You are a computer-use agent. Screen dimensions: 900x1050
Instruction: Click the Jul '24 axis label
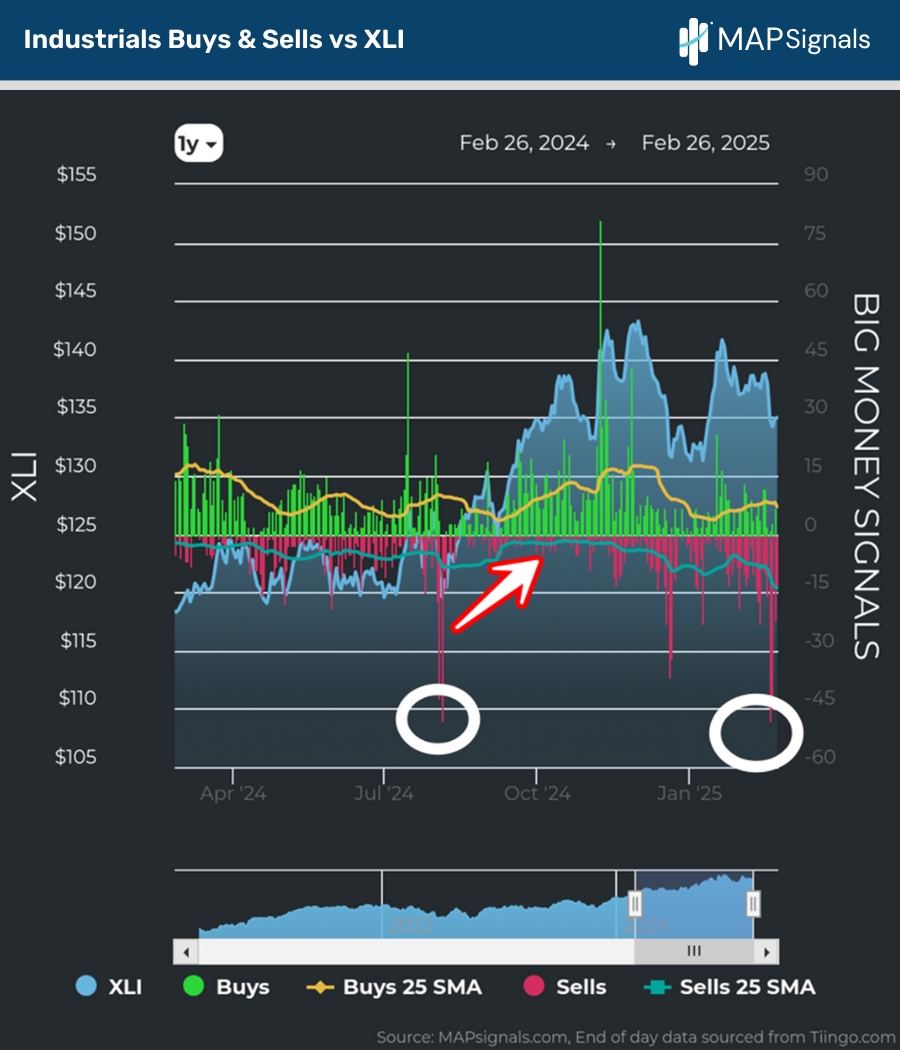[384, 794]
